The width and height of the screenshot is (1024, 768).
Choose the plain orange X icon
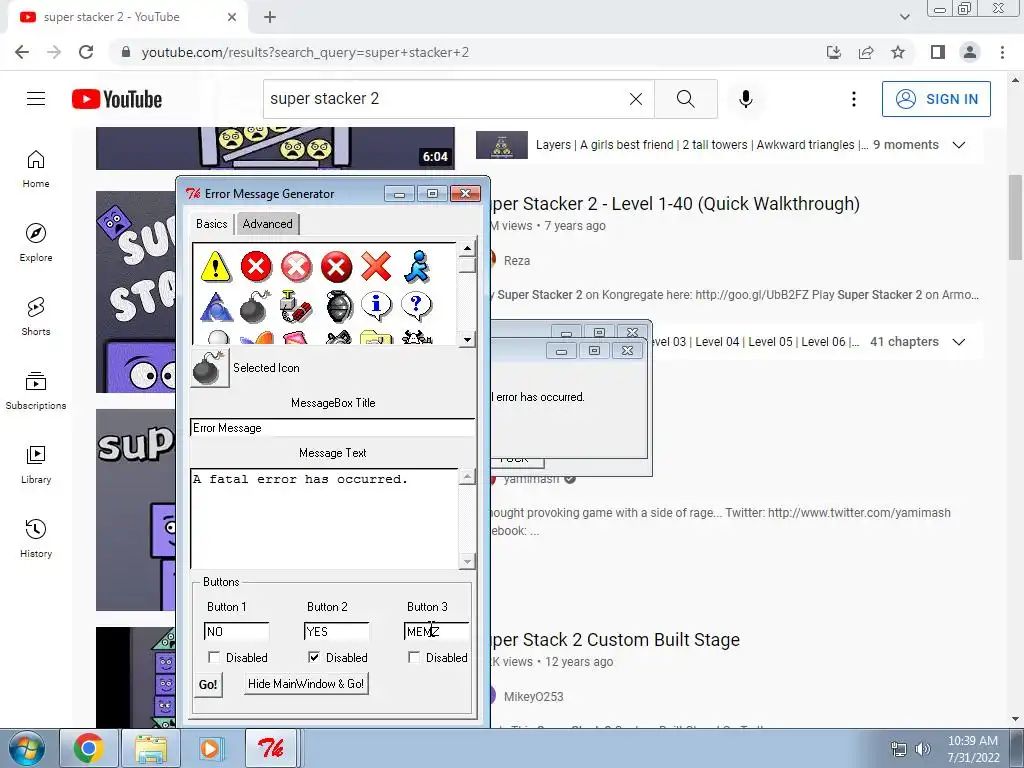376,266
